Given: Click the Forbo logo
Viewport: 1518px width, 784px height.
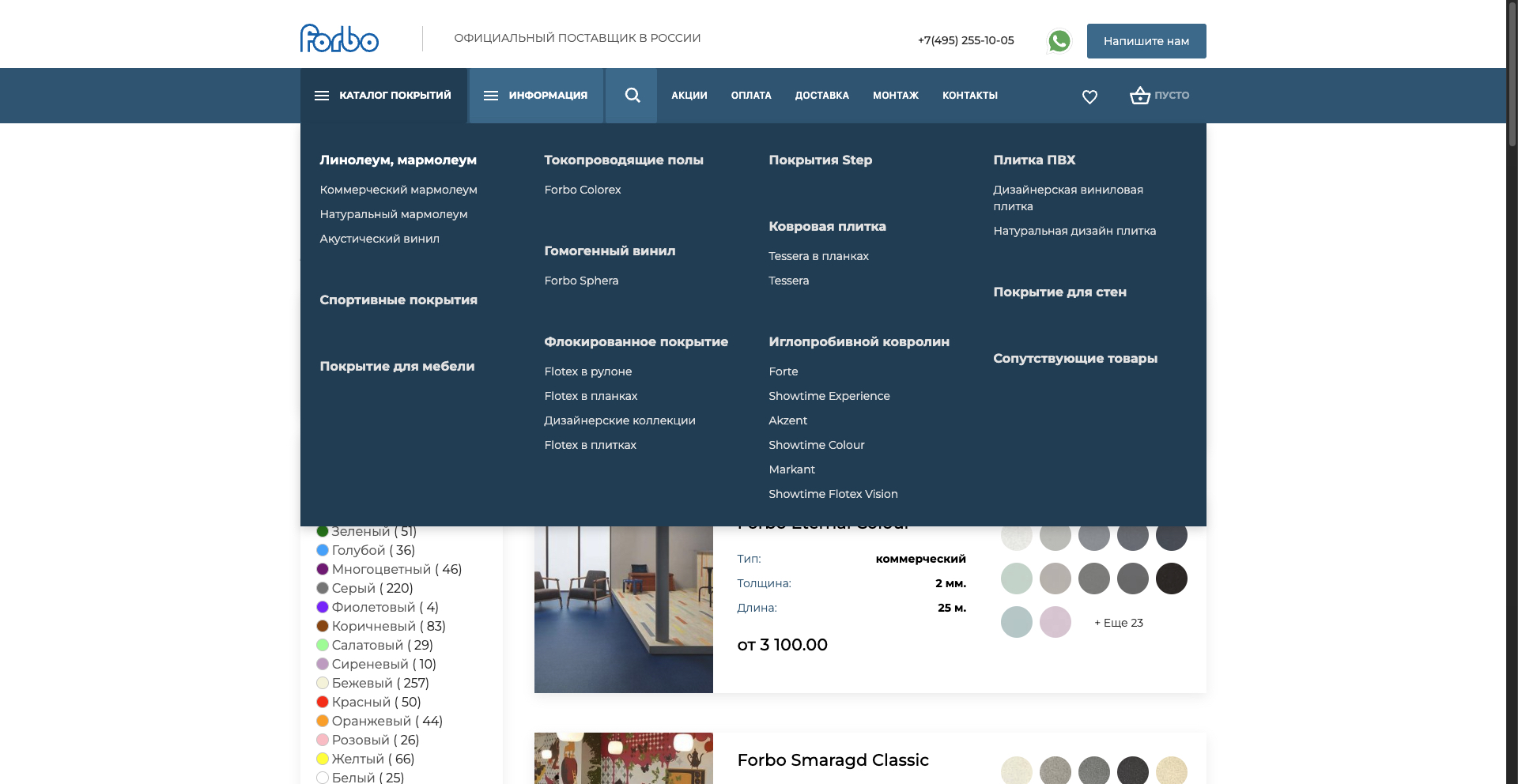Looking at the screenshot, I should 339,38.
